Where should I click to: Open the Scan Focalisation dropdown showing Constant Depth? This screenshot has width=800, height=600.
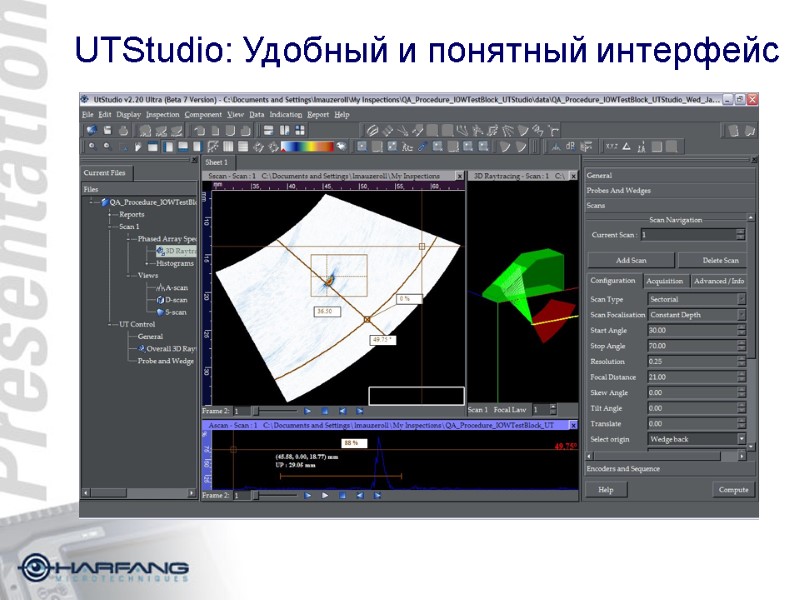(x=740, y=315)
